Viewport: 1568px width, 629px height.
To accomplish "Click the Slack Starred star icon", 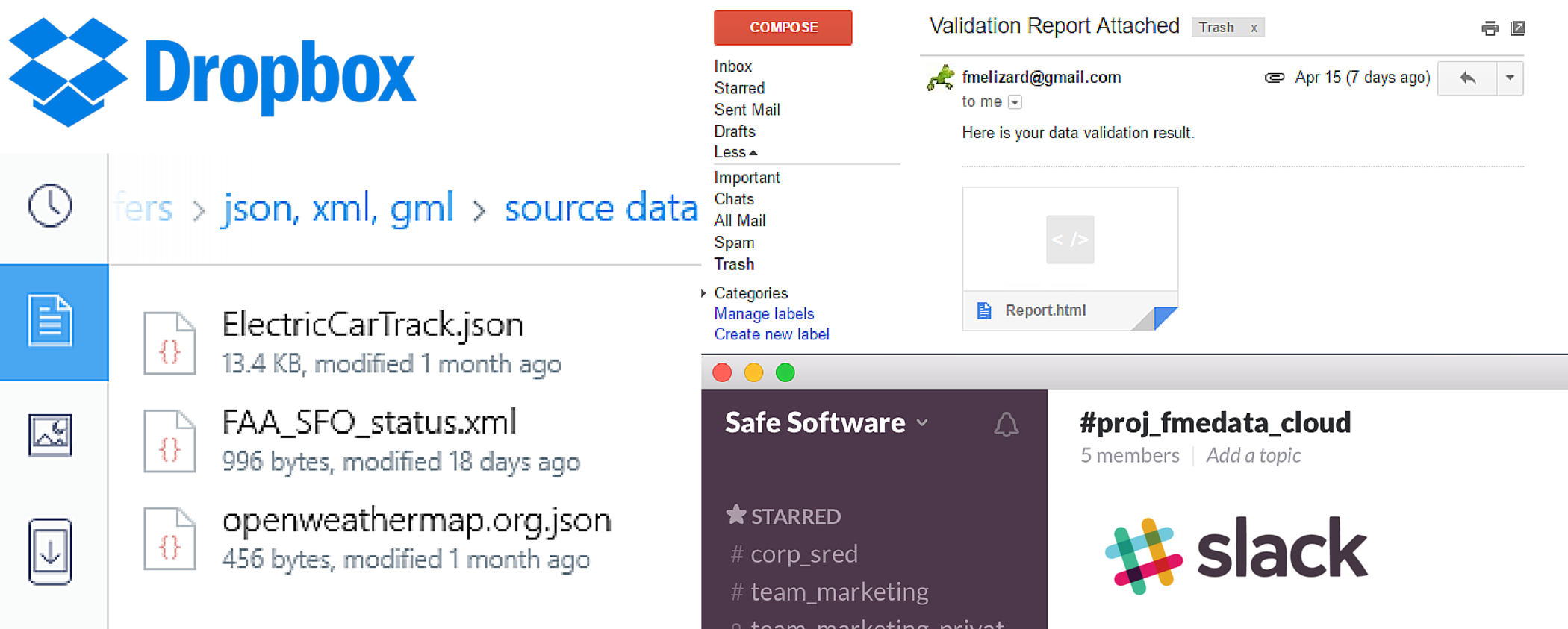I will coord(736,514).
